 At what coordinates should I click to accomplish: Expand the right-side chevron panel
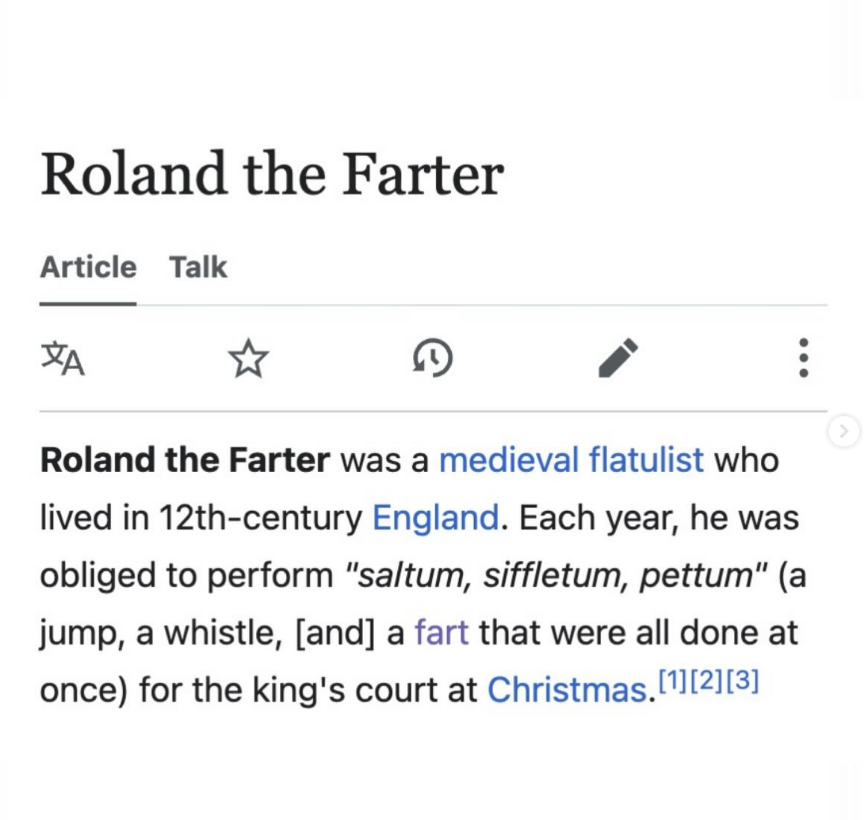[x=845, y=430]
